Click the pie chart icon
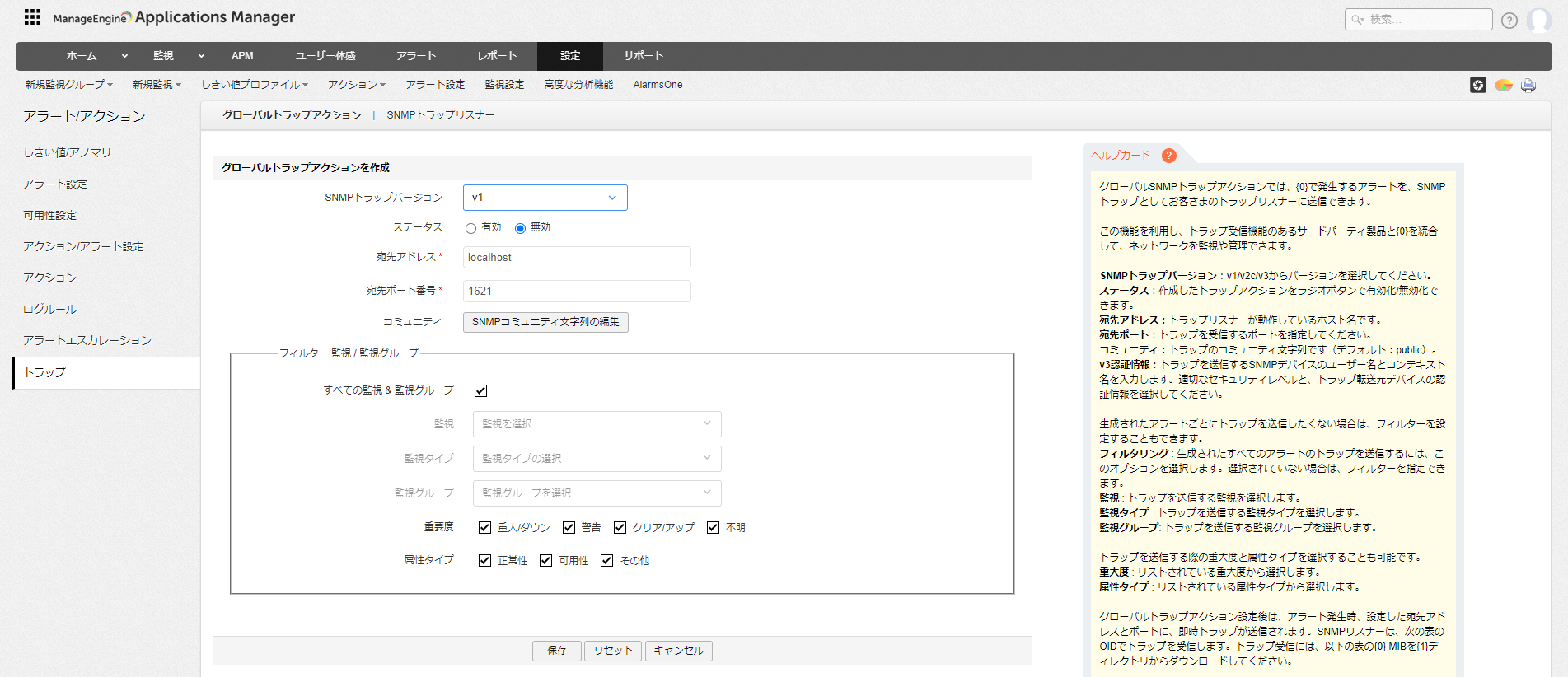This screenshot has height=677, width=1568. pos(1504,85)
